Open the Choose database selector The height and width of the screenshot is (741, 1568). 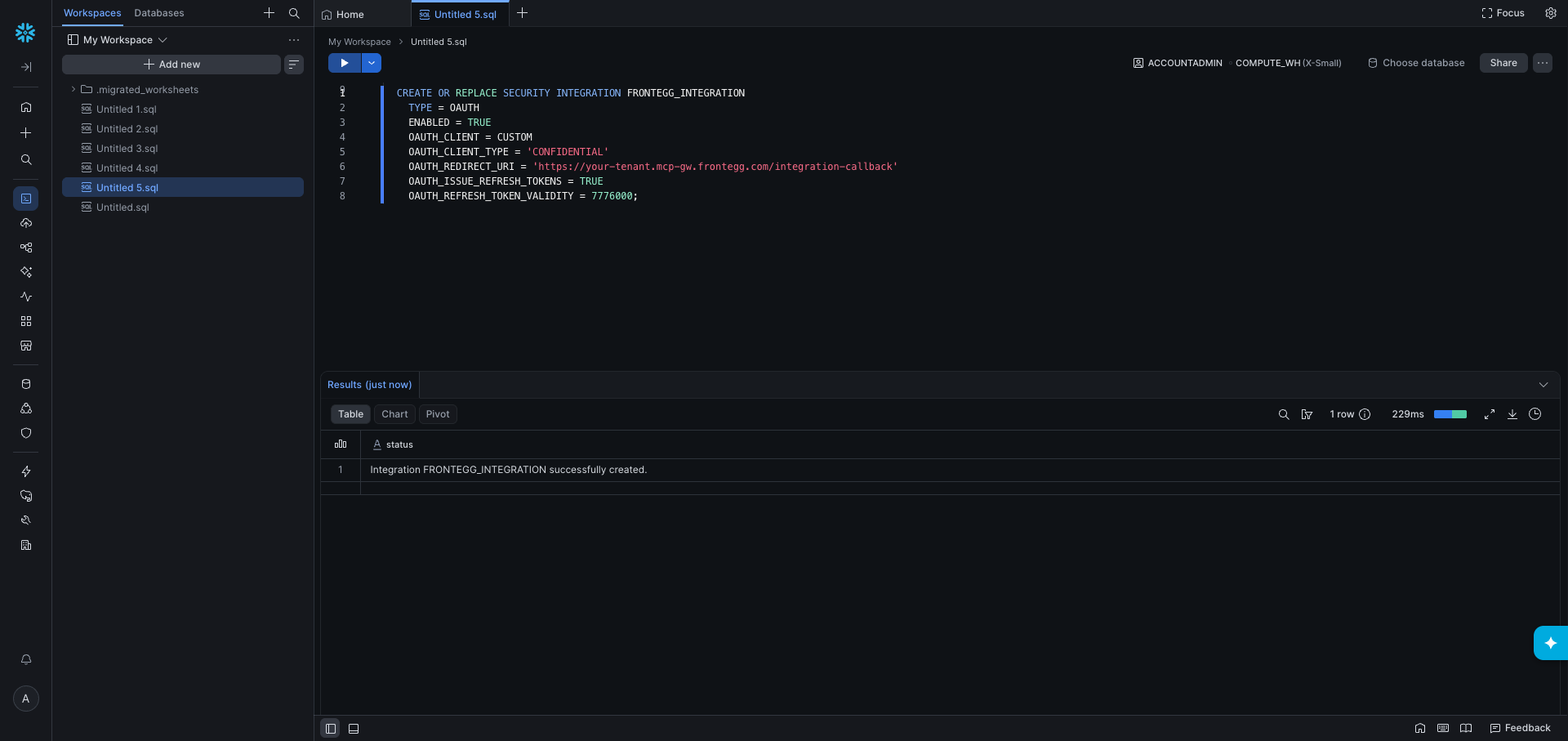[x=1416, y=63]
